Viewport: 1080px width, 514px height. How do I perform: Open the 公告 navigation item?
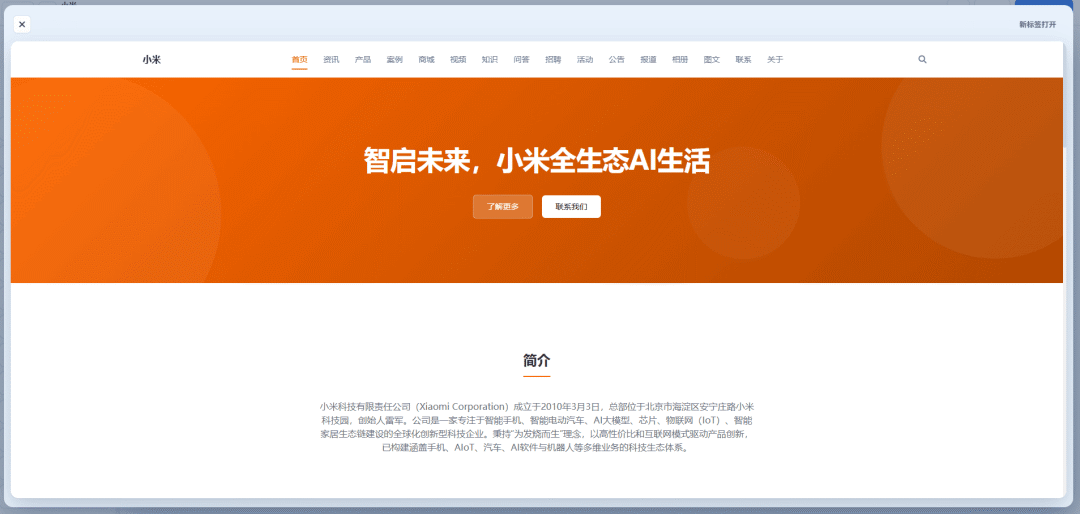tap(616, 60)
